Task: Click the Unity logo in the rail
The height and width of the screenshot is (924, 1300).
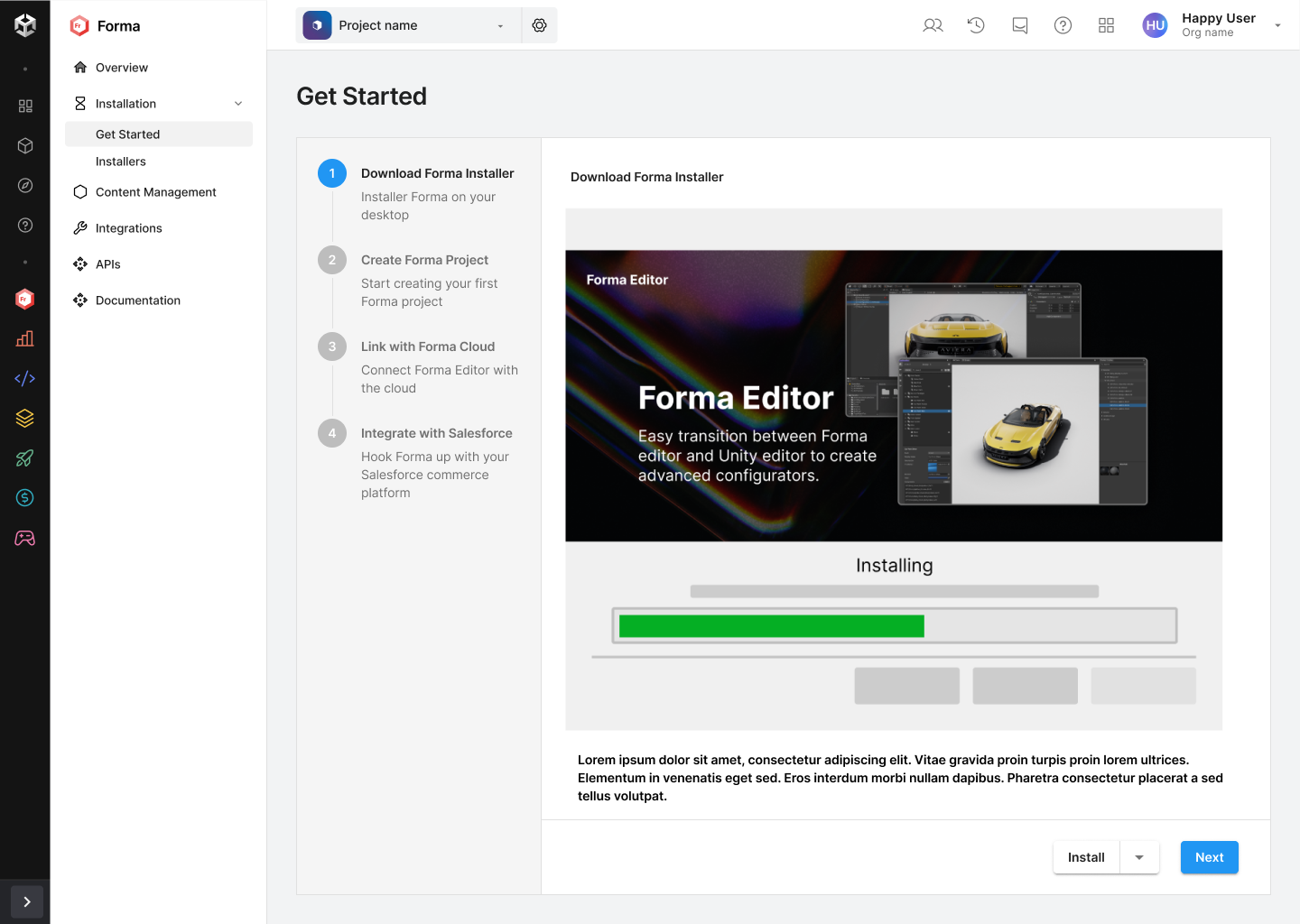Action: (25, 25)
